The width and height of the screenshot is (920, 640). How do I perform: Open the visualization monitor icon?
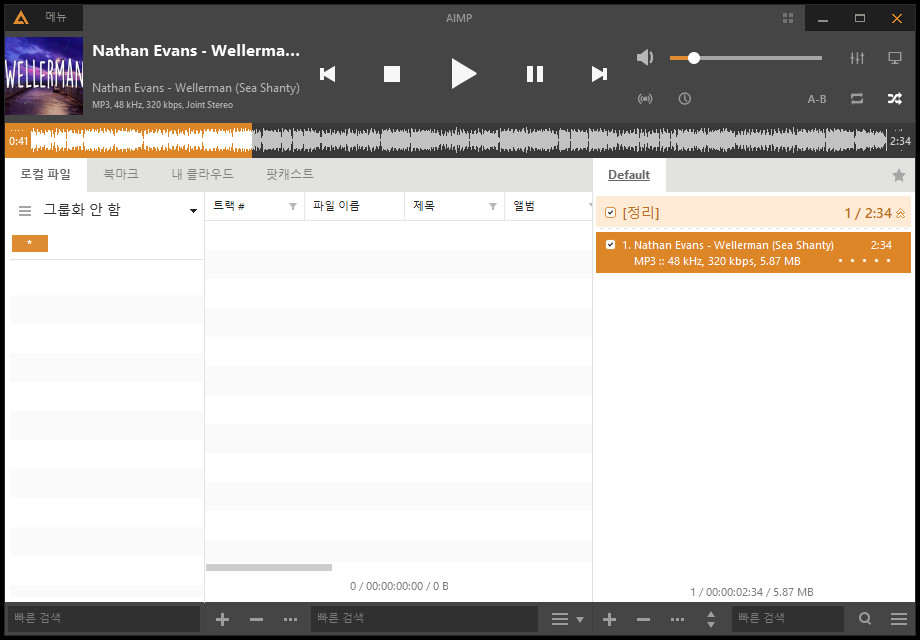[895, 57]
